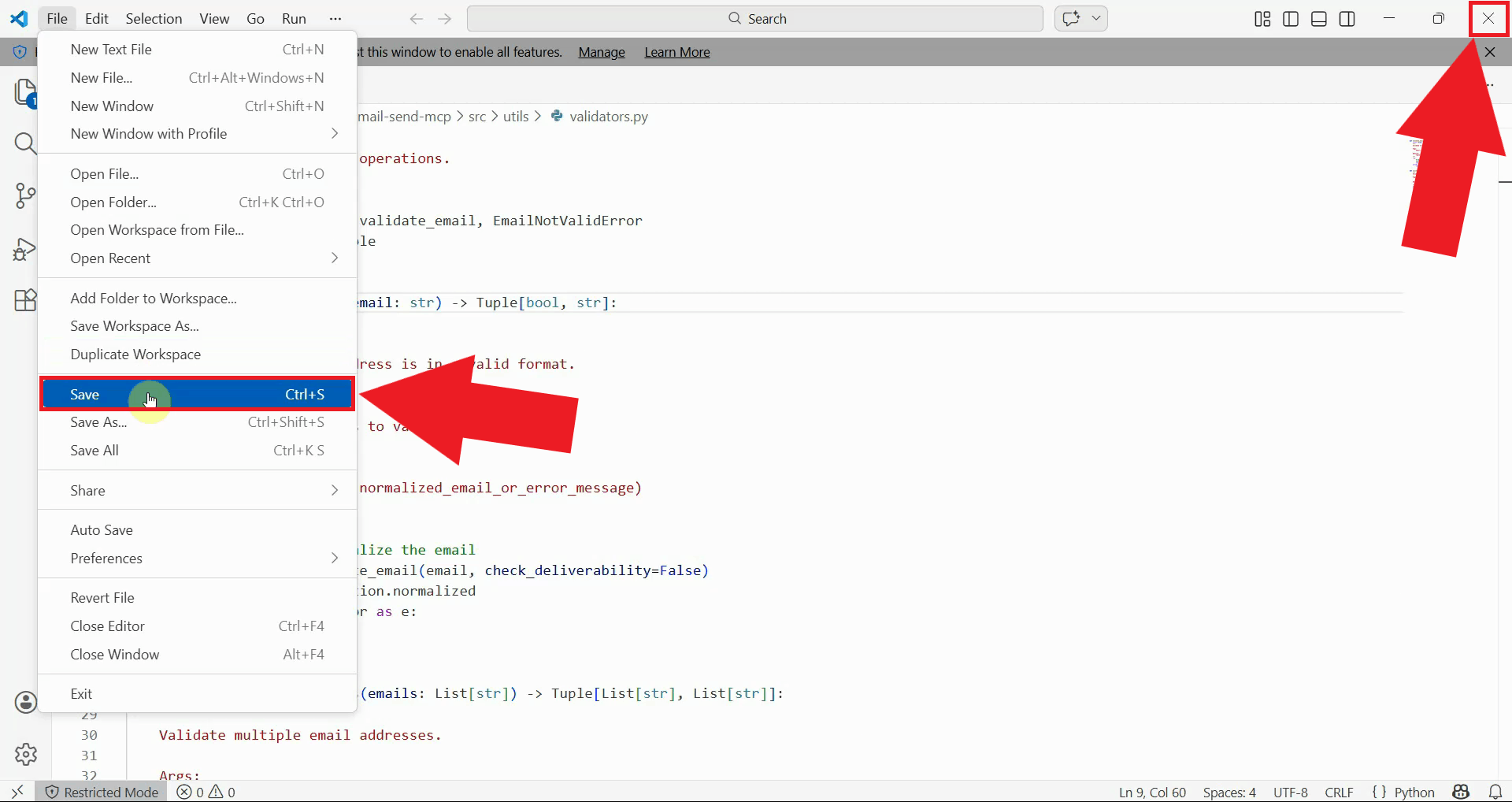Screen dimensions: 1512x802
Task: Open the Accounts icon in activity bar
Action: (x=25, y=702)
